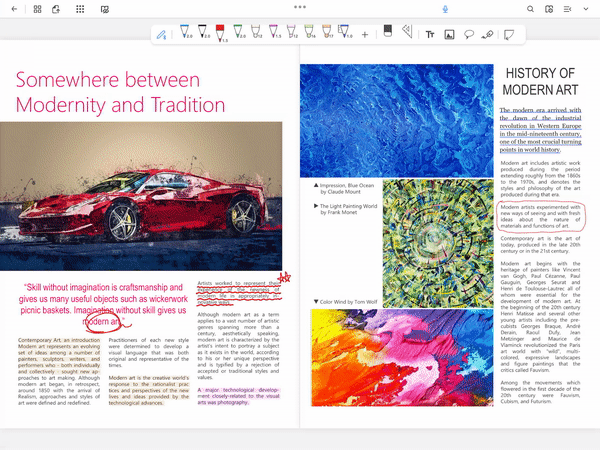Viewport: 600px width, 450px height.
Task: Toggle the stylus pen mode icon
Action: [161, 35]
